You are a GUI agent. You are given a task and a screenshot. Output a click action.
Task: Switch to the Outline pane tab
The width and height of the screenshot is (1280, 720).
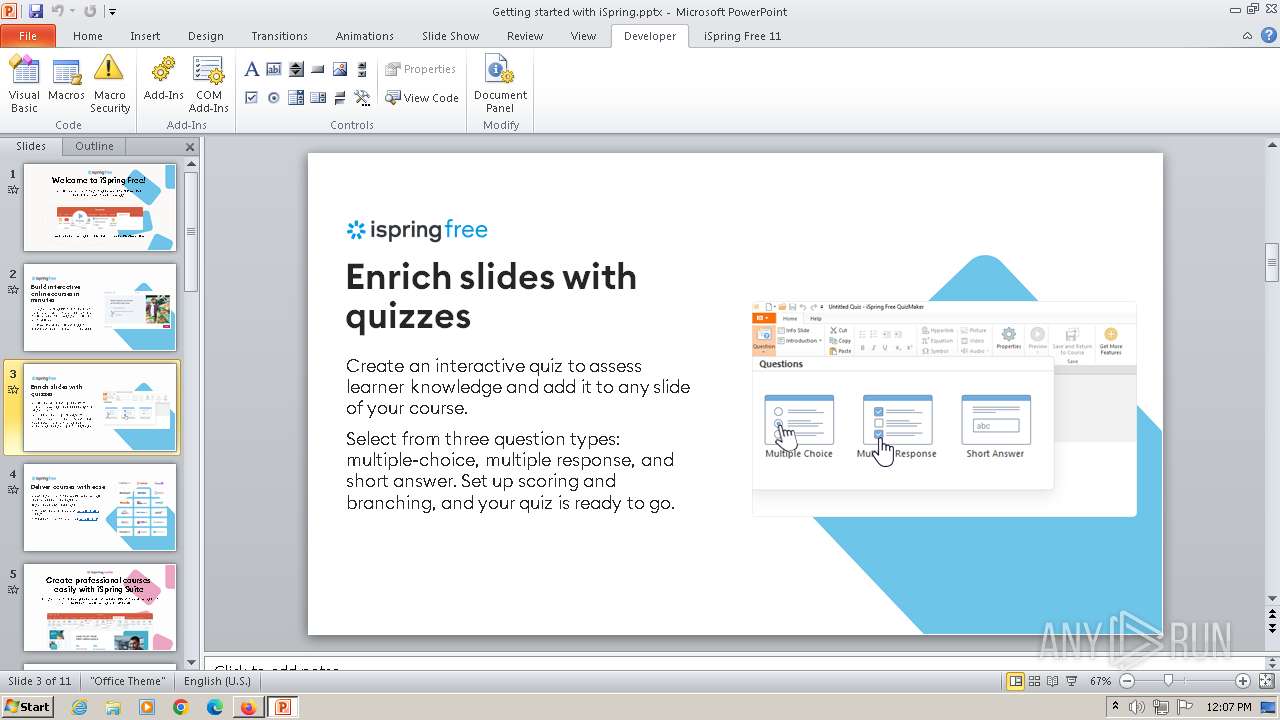click(94, 146)
